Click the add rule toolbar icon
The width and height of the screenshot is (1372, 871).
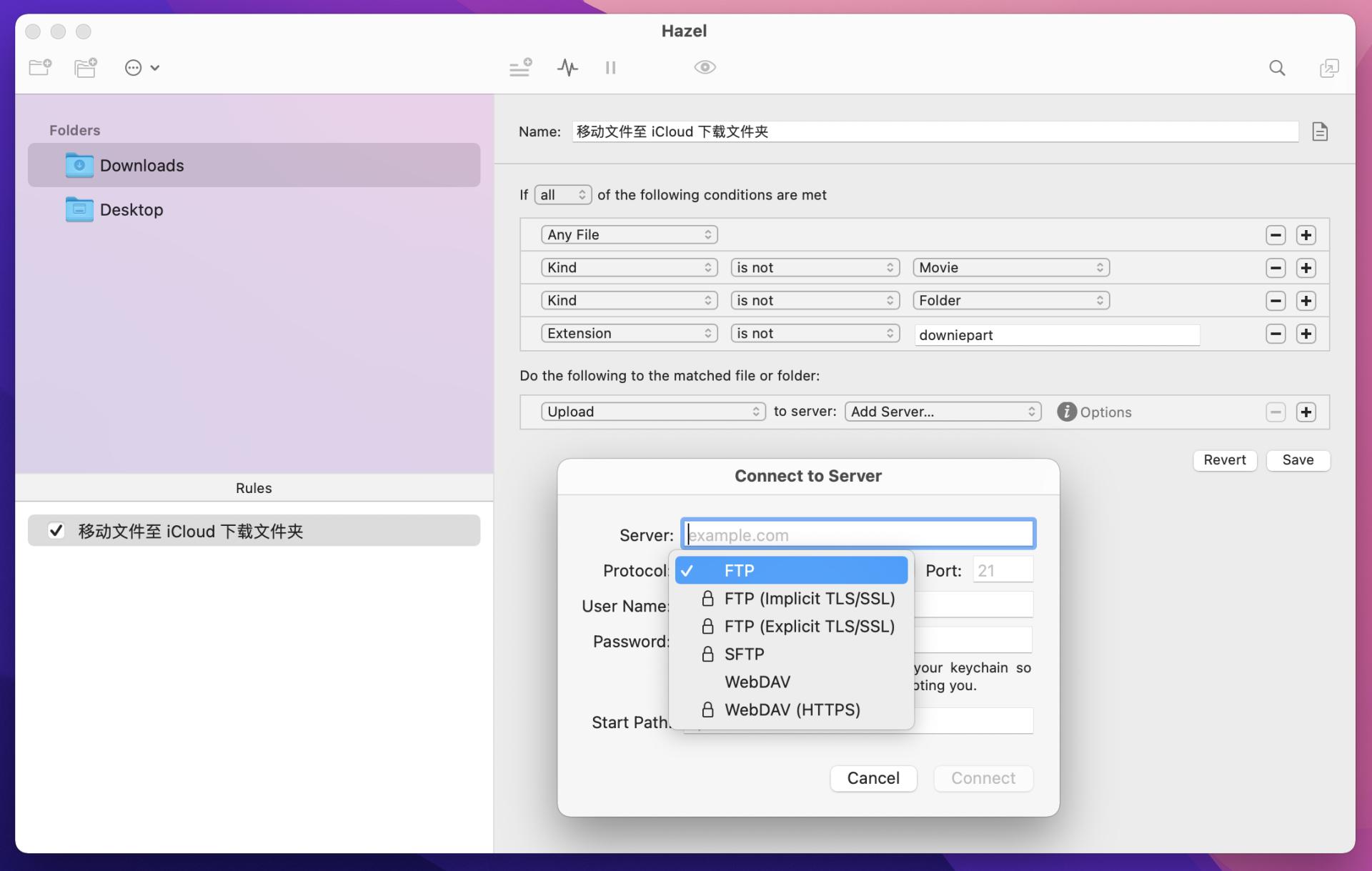[520, 67]
